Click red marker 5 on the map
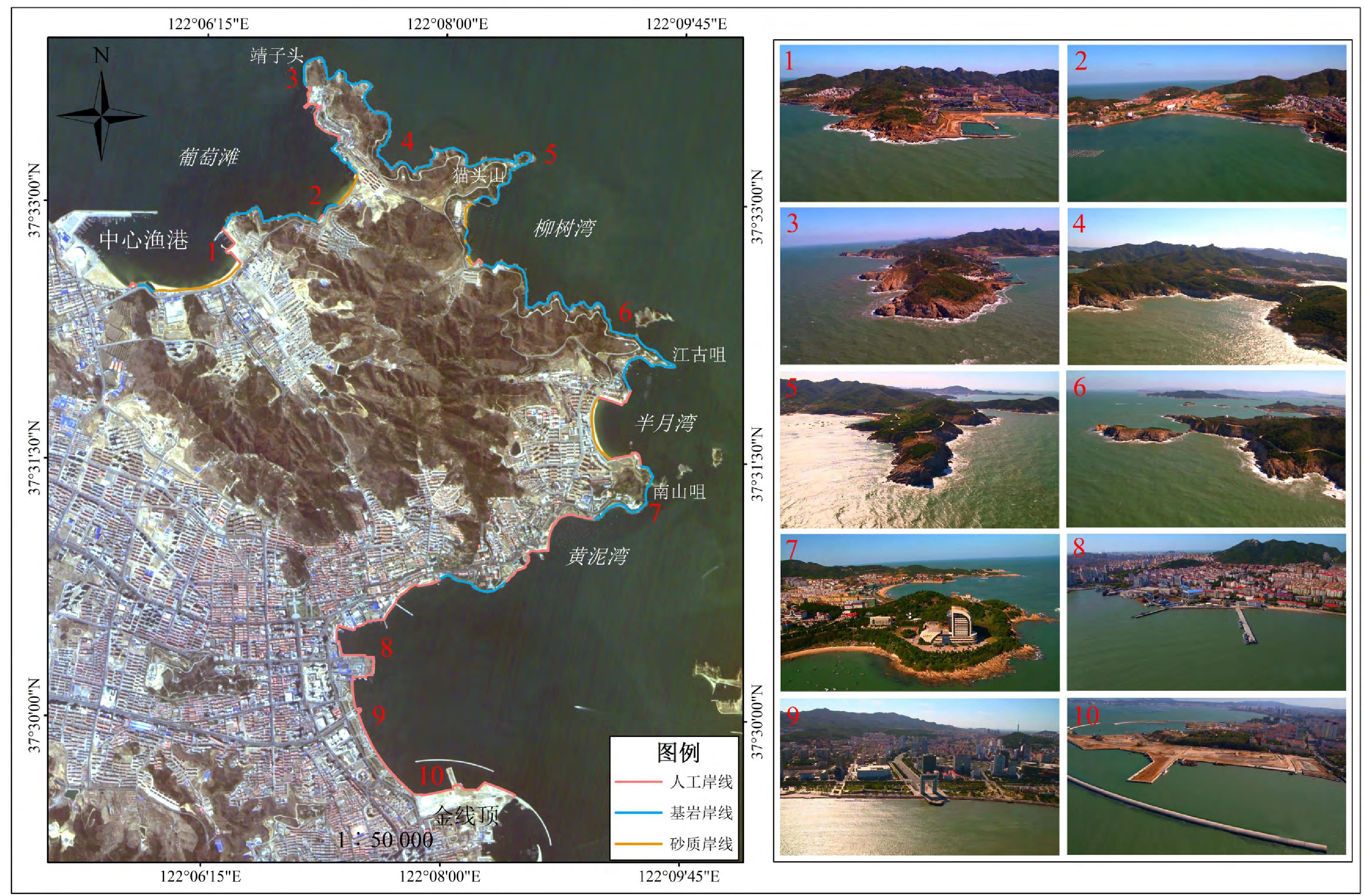The height and width of the screenshot is (896, 1364). (551, 154)
